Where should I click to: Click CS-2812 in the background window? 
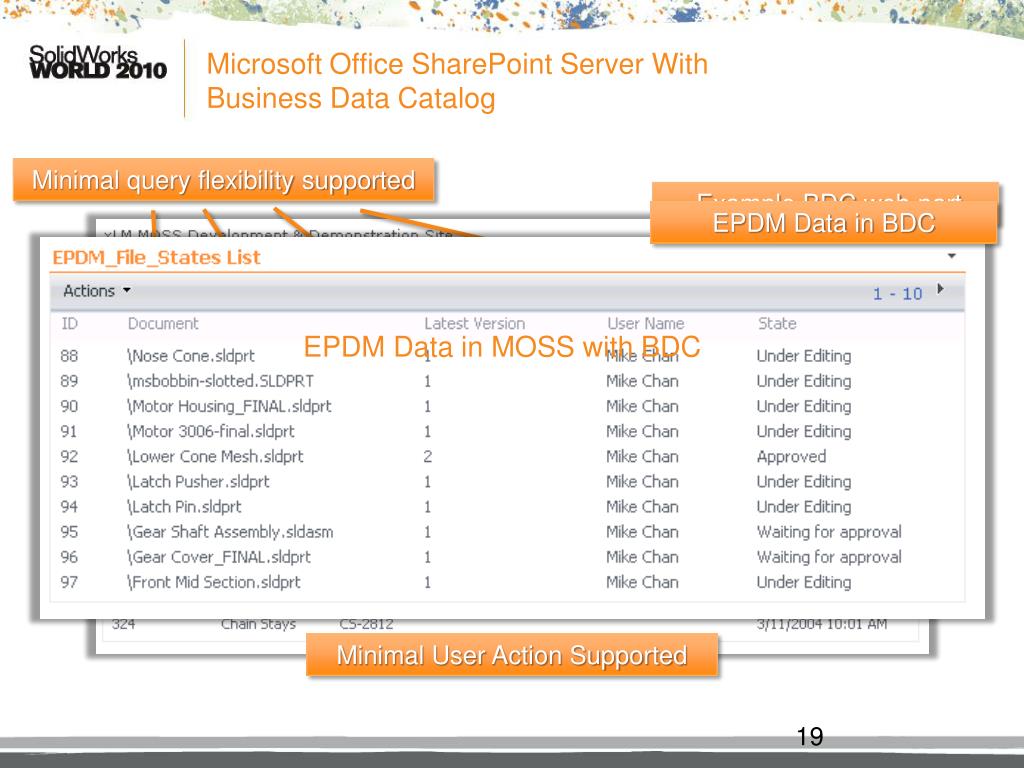pos(366,625)
